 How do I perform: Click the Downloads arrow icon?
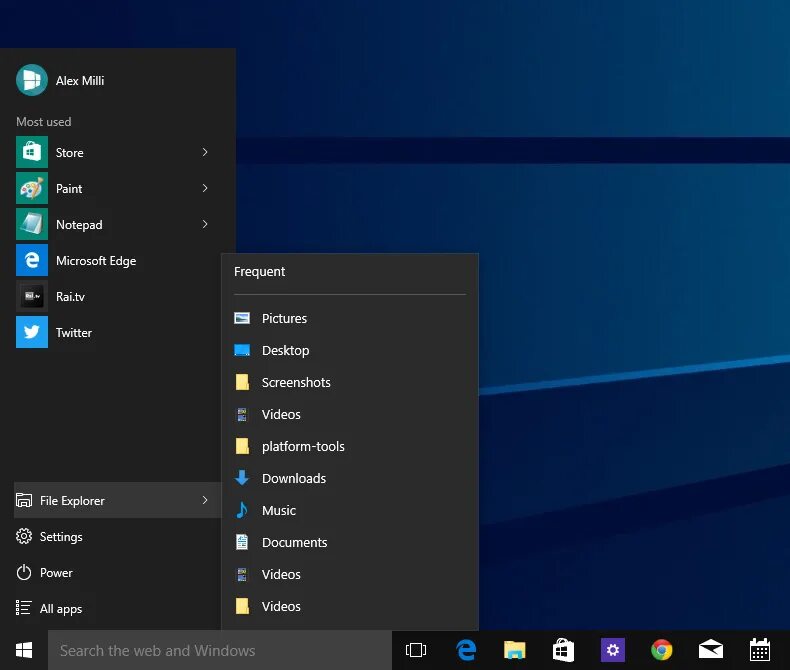(242, 478)
